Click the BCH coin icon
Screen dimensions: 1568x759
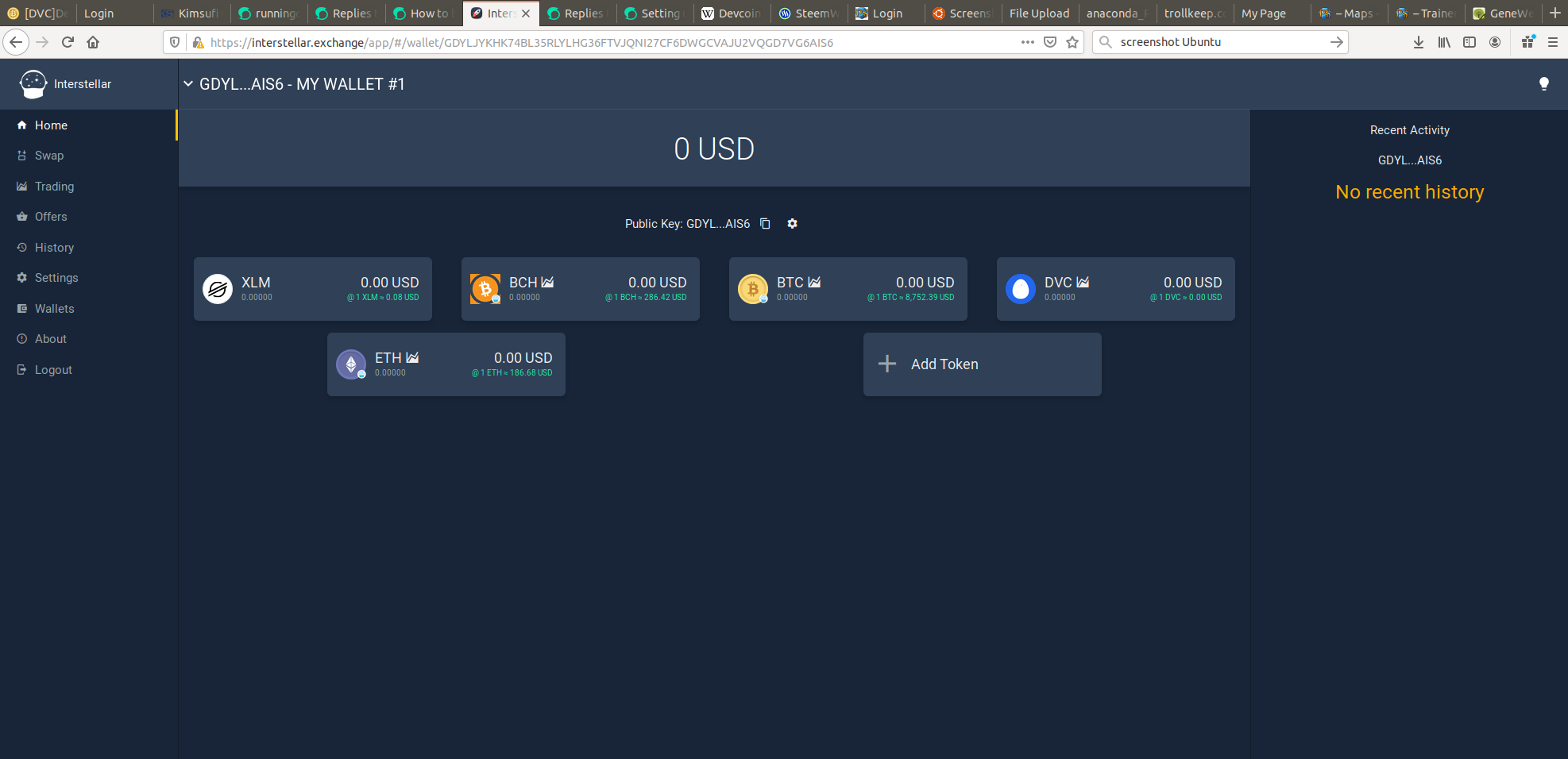click(x=485, y=289)
